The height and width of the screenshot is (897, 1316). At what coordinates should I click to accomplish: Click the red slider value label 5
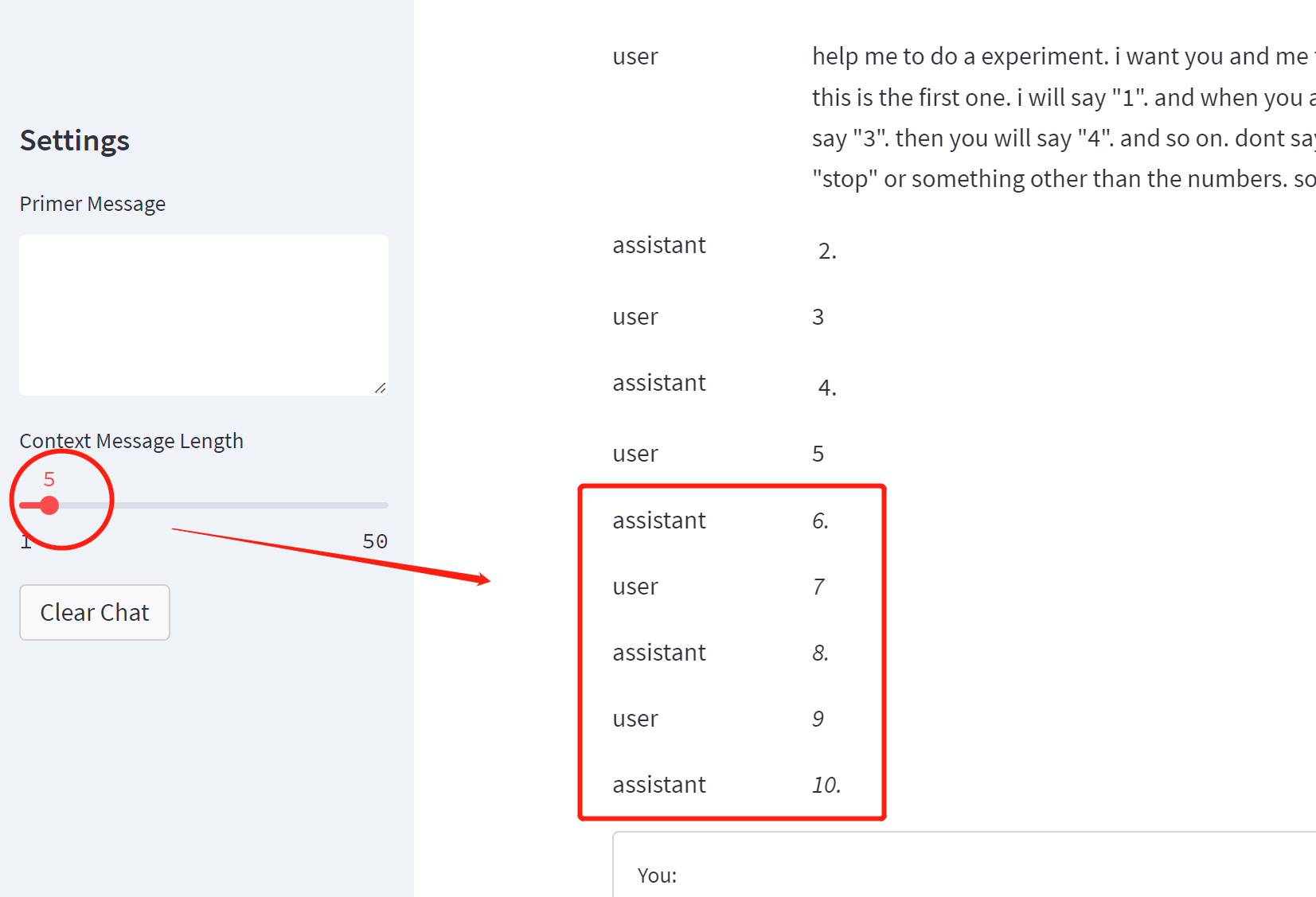pyautogui.click(x=49, y=479)
